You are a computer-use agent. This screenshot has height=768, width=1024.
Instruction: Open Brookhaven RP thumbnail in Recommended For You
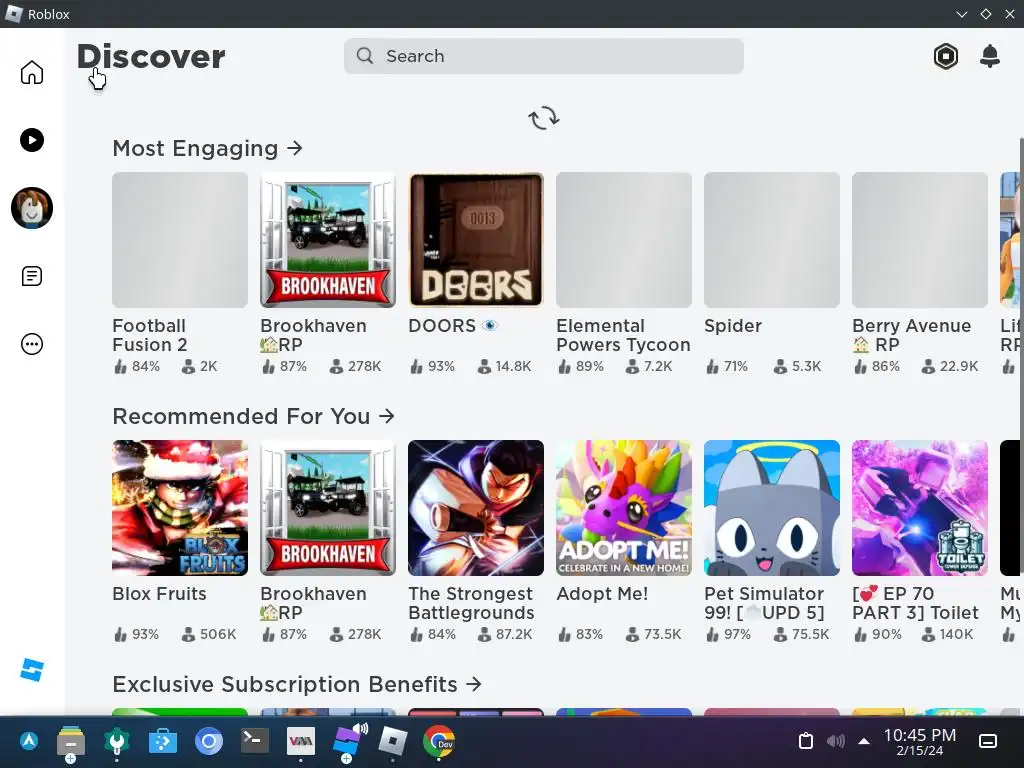tap(328, 508)
